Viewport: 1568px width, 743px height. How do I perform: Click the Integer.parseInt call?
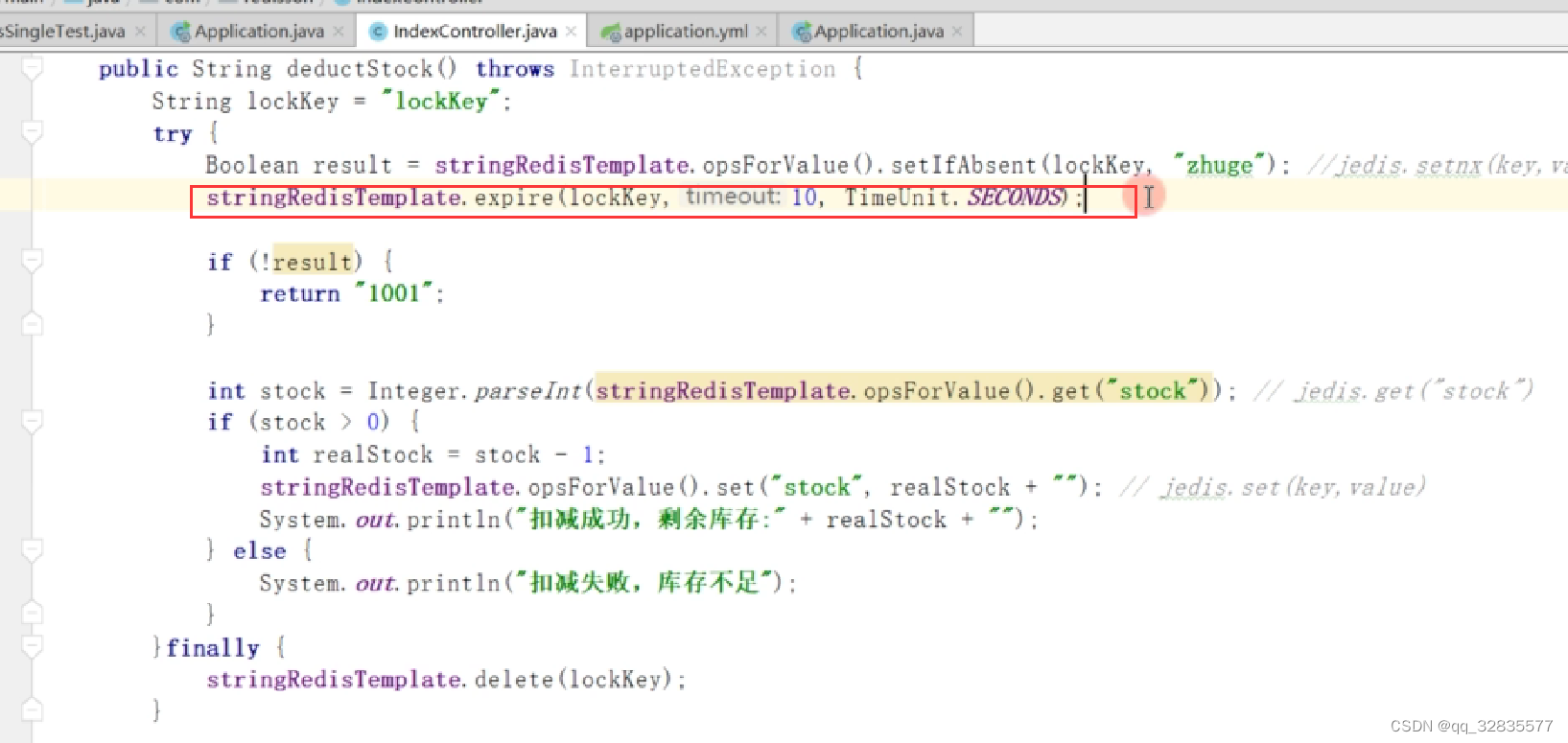(475, 391)
